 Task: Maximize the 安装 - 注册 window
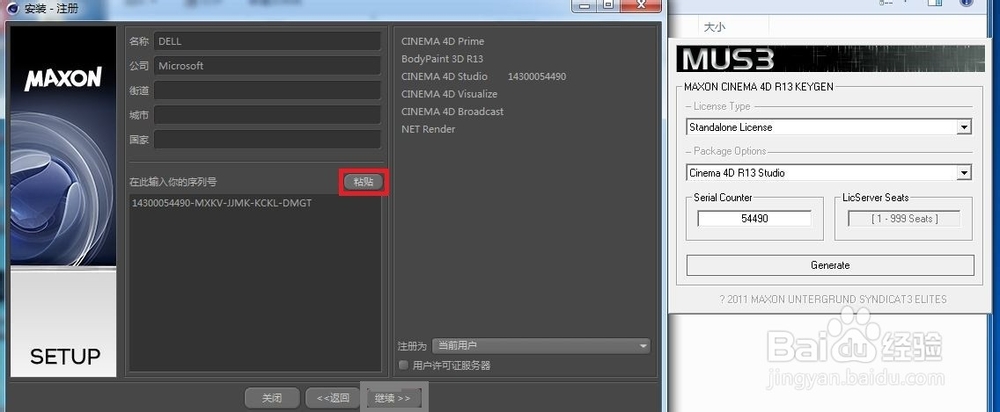(608, 5)
